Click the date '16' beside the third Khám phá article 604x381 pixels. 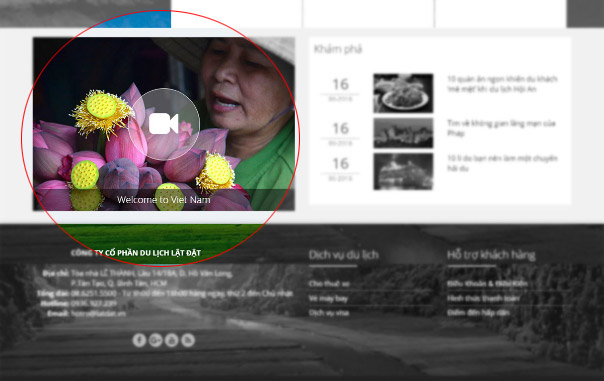(341, 164)
